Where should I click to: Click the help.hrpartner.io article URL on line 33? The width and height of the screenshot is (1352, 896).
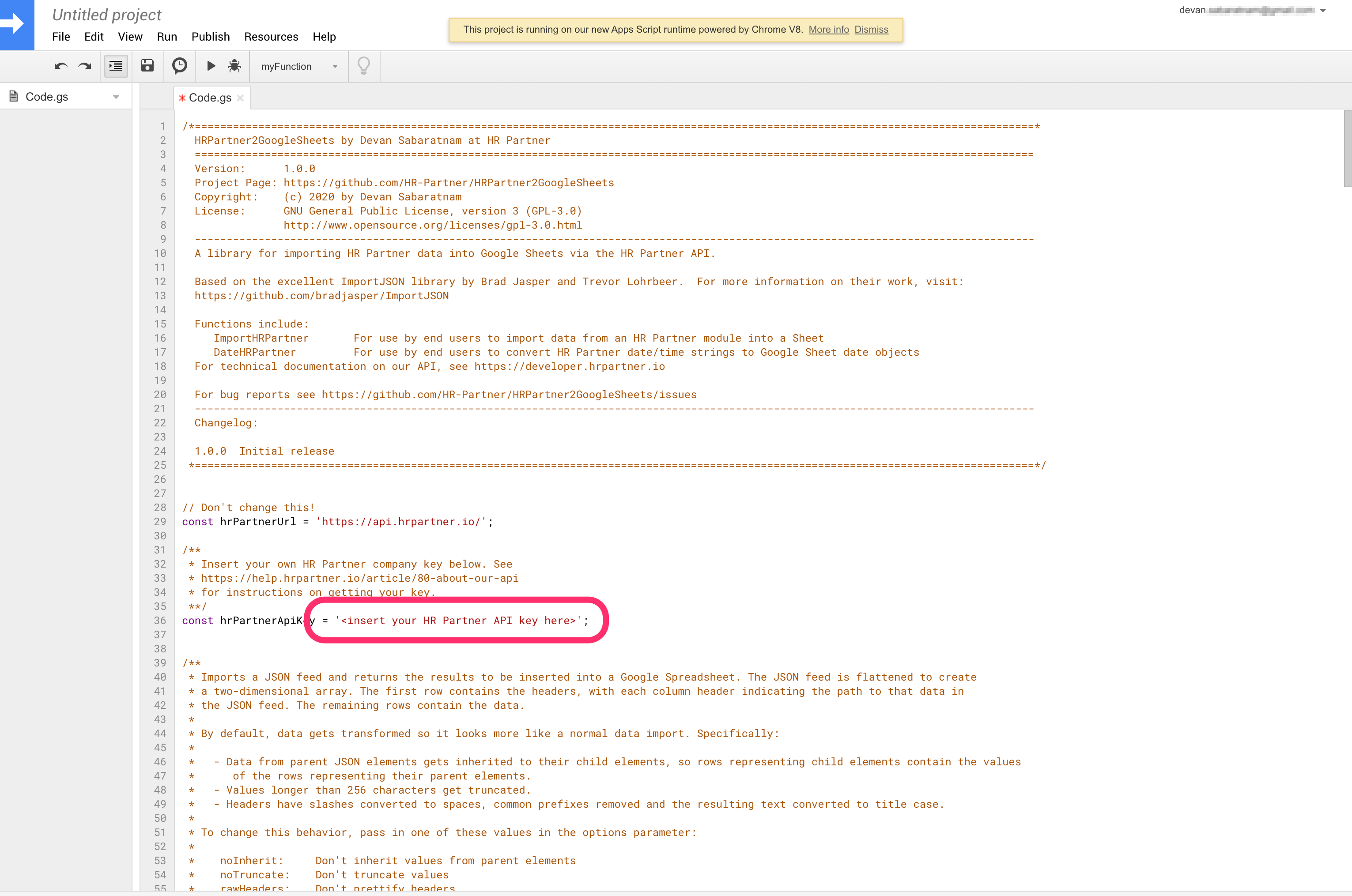359,578
